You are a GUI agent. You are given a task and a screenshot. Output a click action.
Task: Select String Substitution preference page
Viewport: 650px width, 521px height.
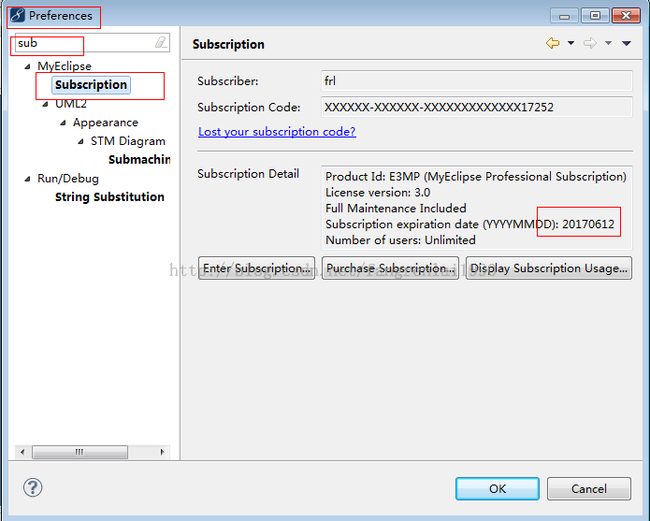pos(109,197)
